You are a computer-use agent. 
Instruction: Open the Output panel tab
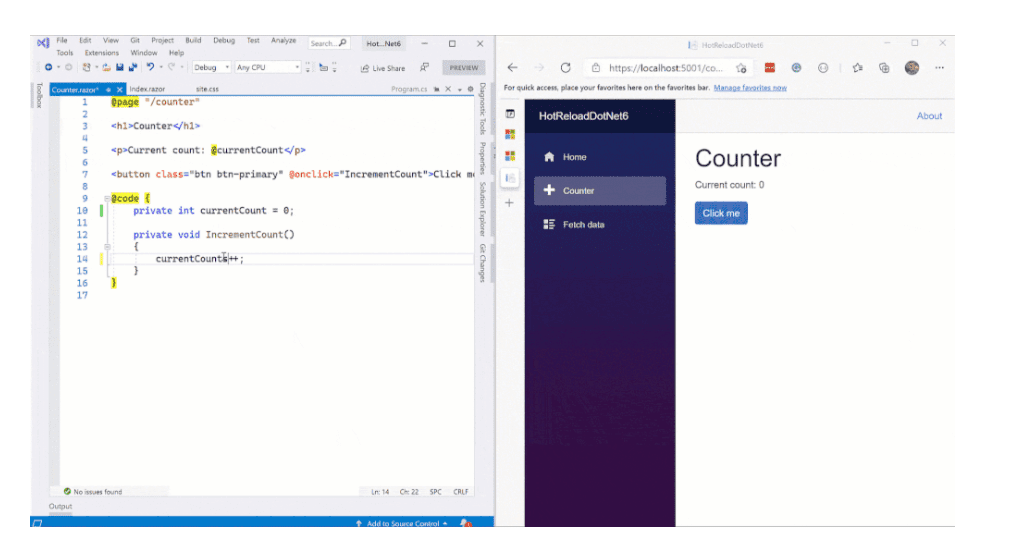(x=60, y=507)
